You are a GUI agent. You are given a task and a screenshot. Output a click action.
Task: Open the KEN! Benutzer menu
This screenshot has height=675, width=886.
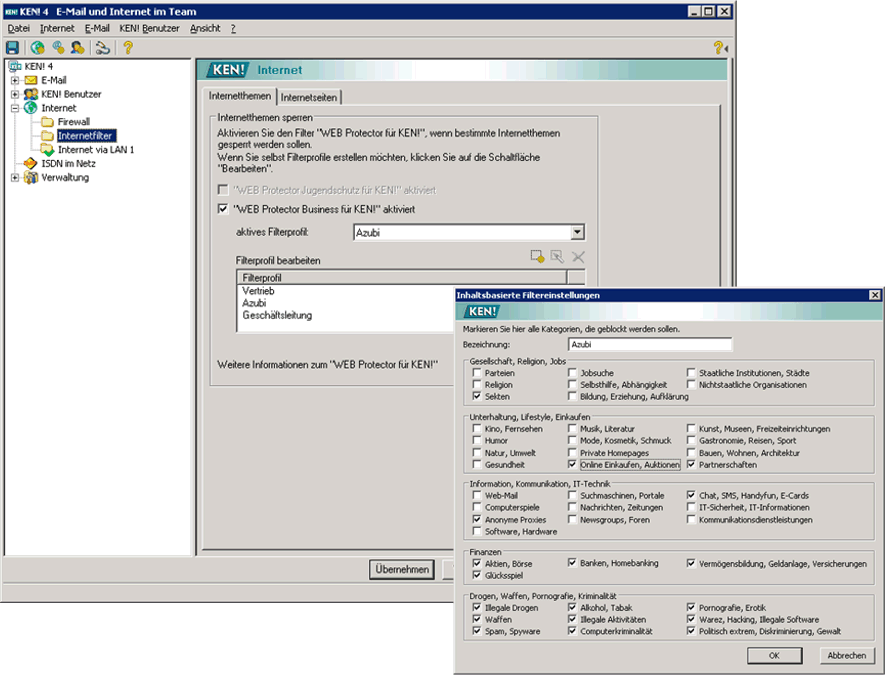tap(149, 28)
